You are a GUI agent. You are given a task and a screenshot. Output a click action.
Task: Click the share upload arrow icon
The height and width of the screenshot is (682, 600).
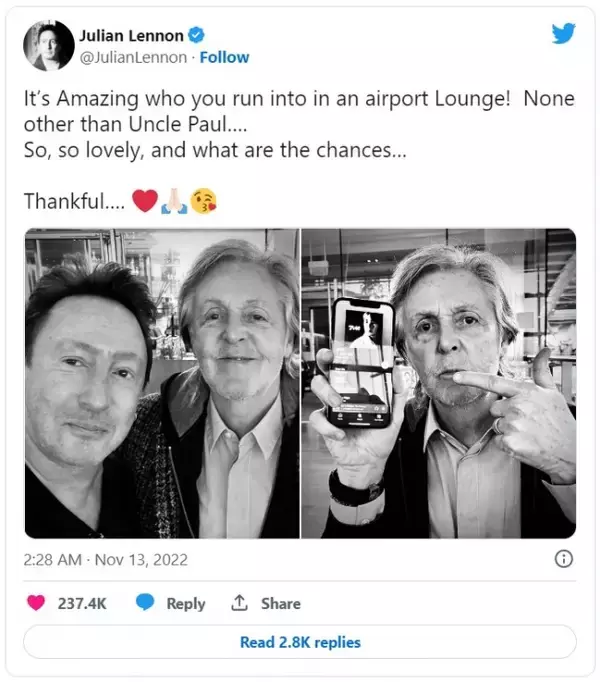click(x=239, y=603)
